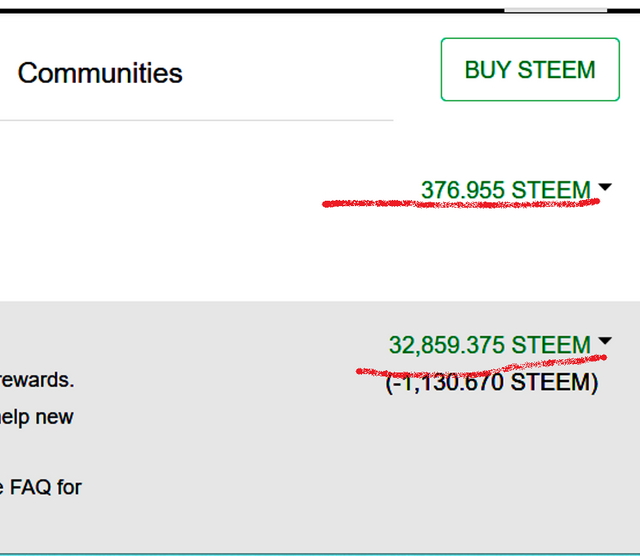640x556 pixels.
Task: Click the gray indicator on top black bar
Action: point(556,10)
